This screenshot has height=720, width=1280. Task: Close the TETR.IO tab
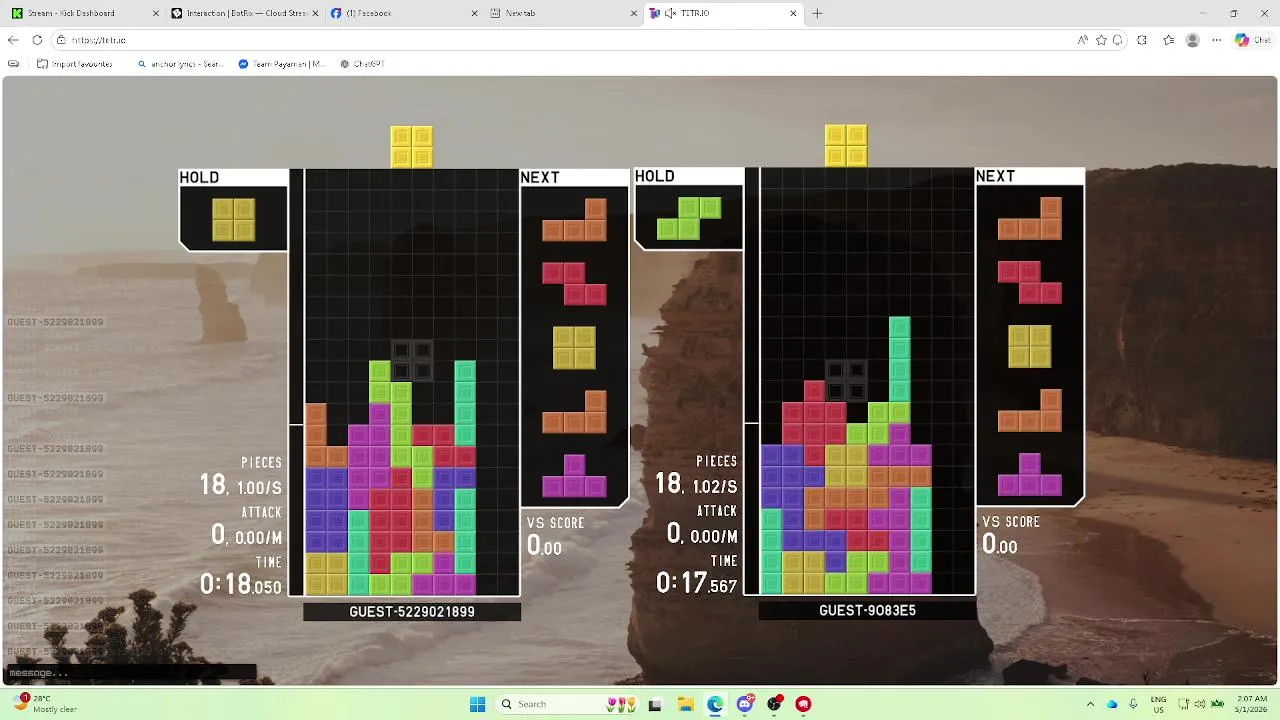pos(794,13)
